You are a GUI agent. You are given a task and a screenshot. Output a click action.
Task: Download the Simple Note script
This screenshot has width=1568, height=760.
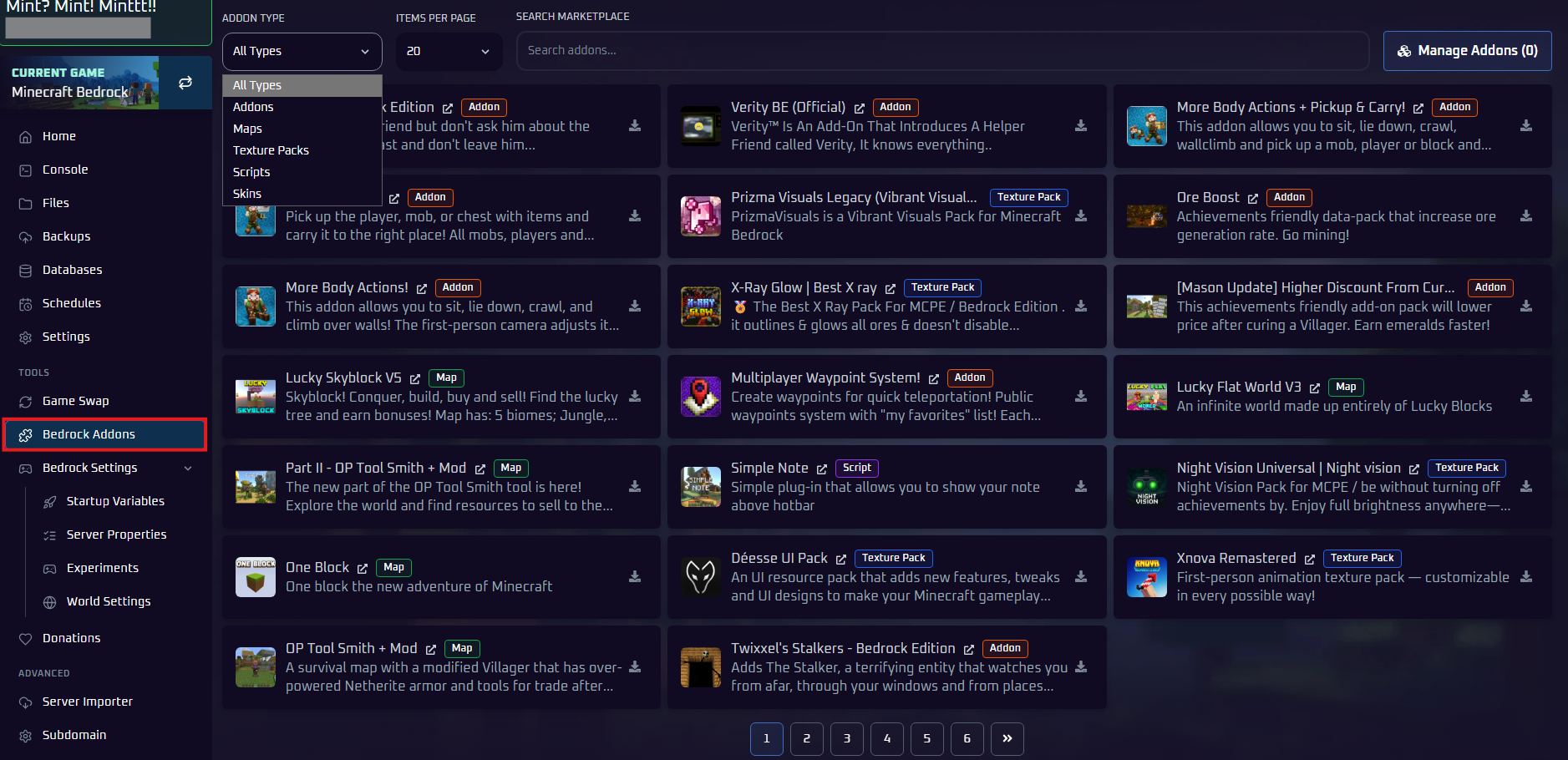click(1081, 486)
